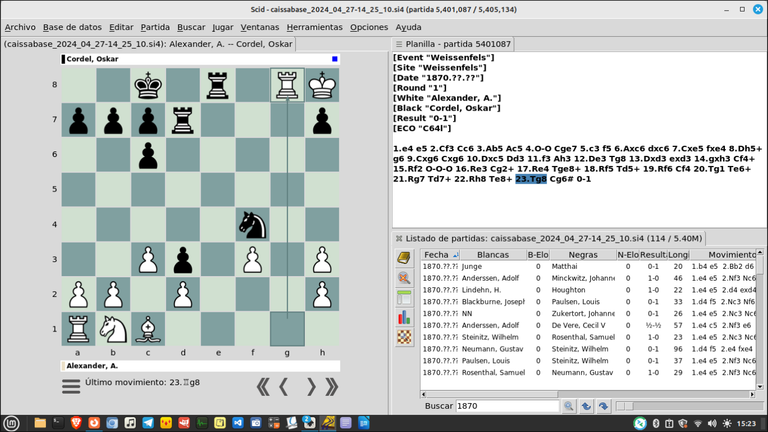Screen dimensions: 768x432
Task: Click the Bluetooth tray icon
Action: click(656, 424)
